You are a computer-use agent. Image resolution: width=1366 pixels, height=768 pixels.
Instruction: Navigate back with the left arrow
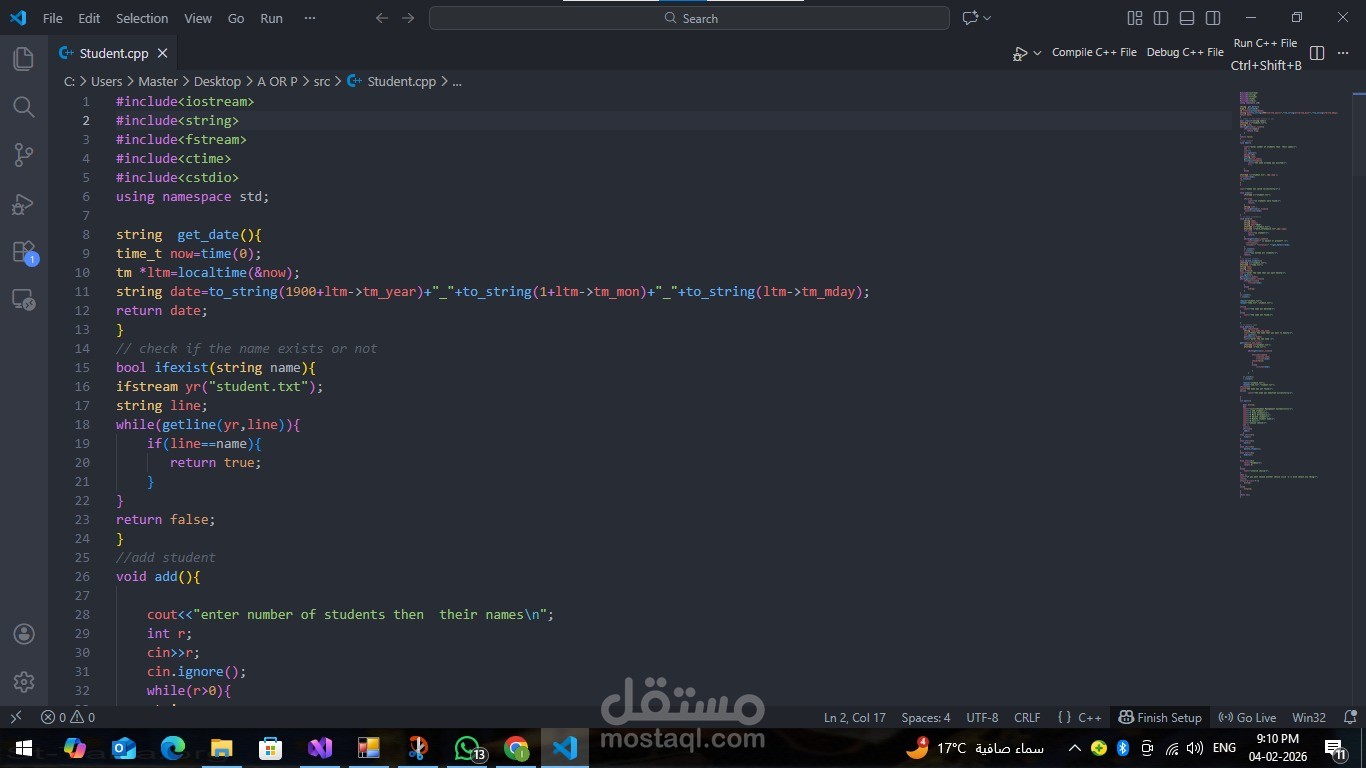coord(381,18)
